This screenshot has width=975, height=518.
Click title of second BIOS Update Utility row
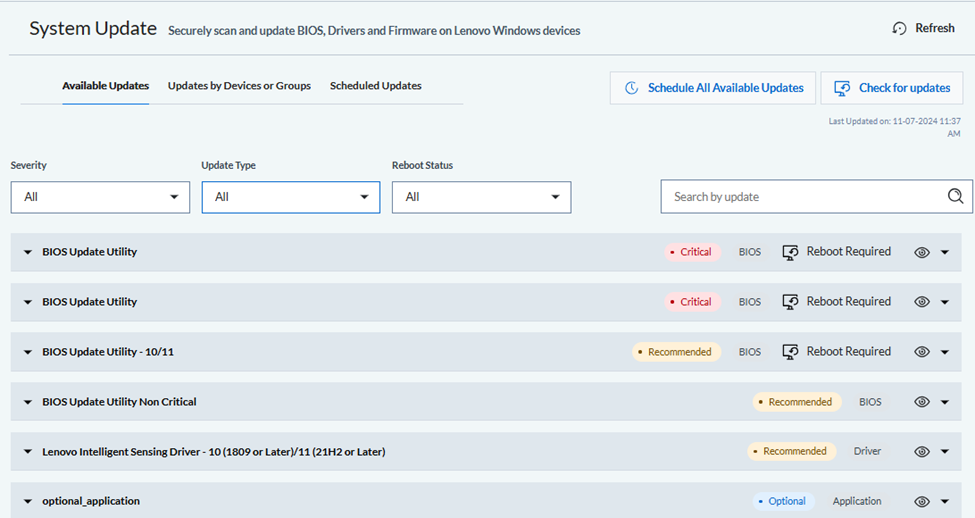tap(90, 302)
